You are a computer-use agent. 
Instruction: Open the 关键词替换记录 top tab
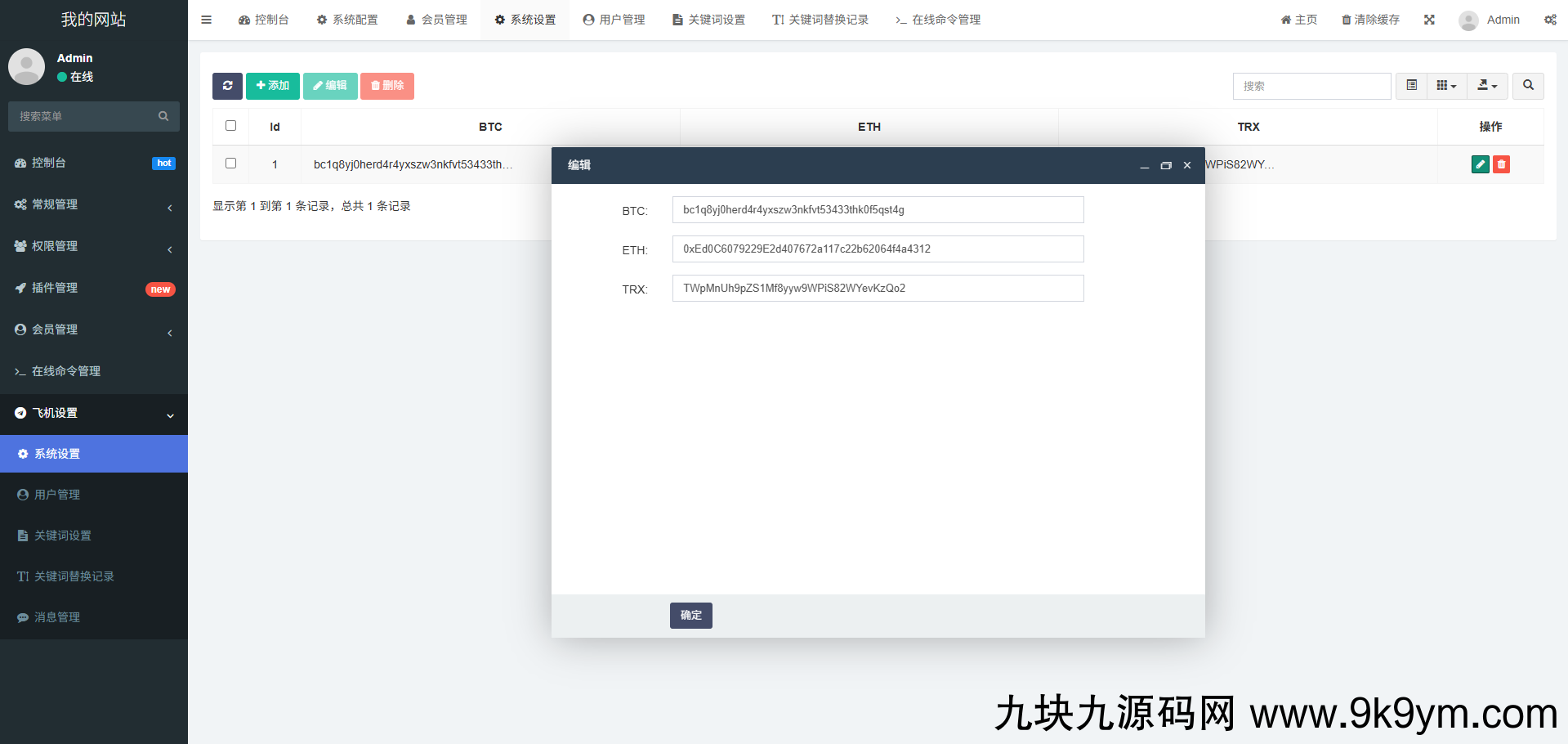820,20
